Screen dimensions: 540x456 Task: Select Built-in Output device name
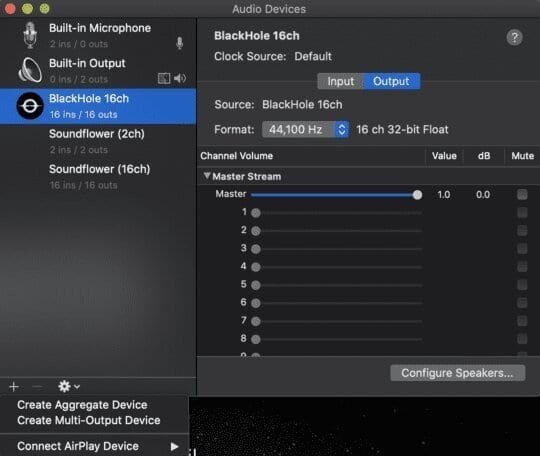point(87,63)
